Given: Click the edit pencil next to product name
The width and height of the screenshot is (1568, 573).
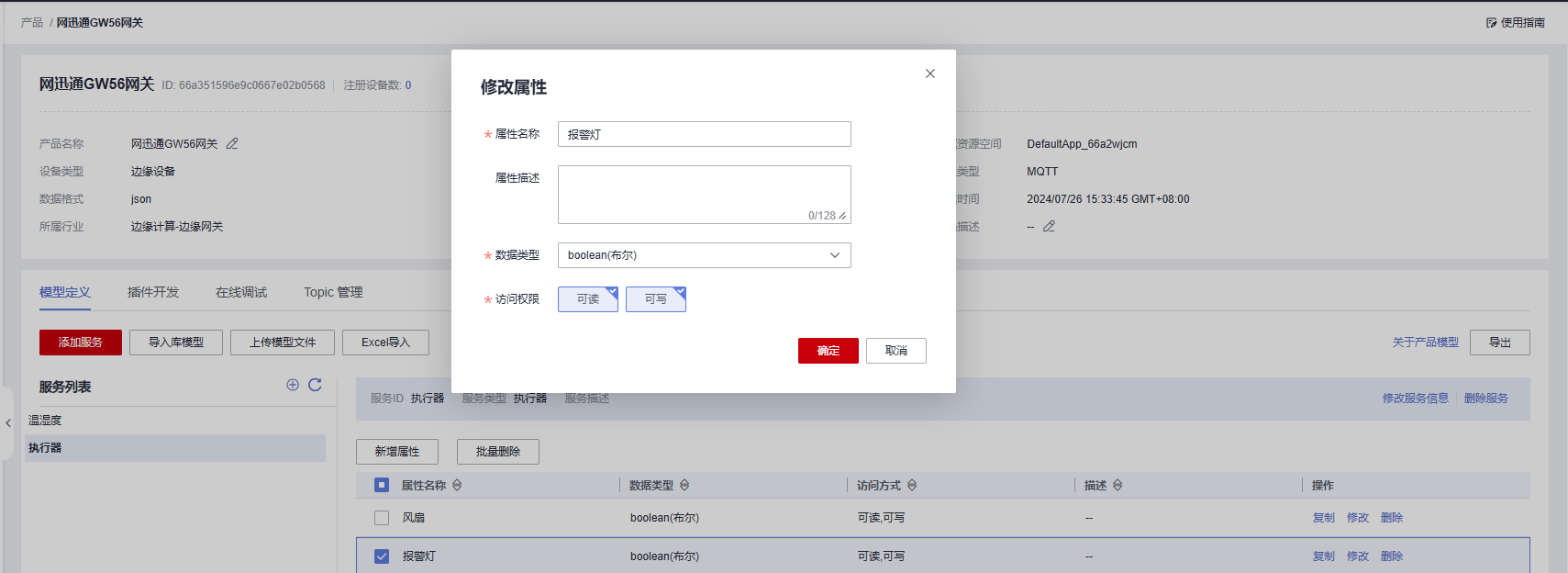Looking at the screenshot, I should click(232, 144).
